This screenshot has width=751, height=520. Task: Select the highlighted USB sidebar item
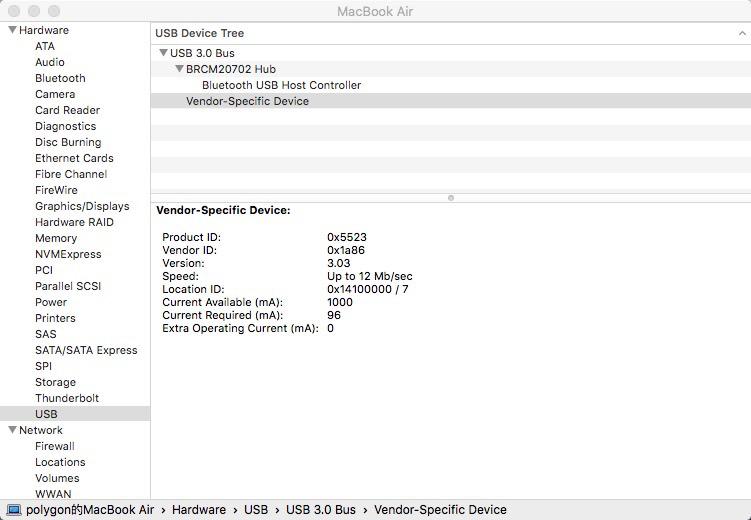(75, 414)
